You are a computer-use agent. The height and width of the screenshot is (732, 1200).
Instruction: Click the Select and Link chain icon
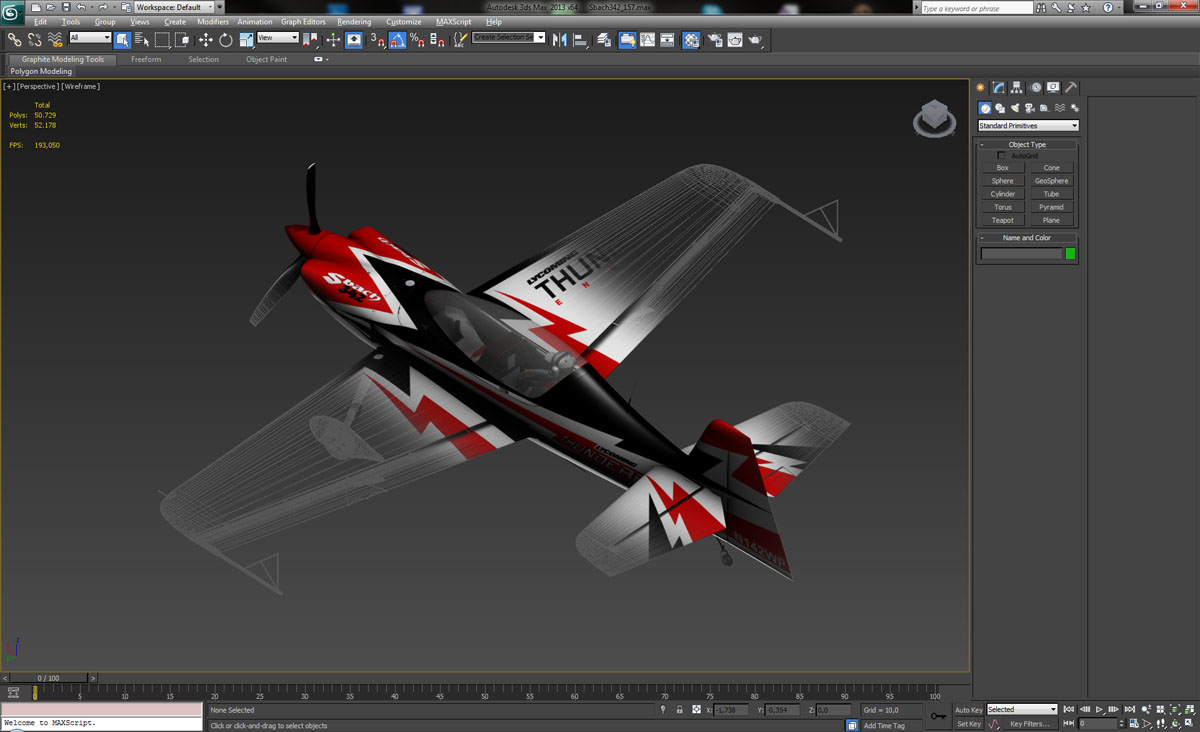pyautogui.click(x=14, y=40)
